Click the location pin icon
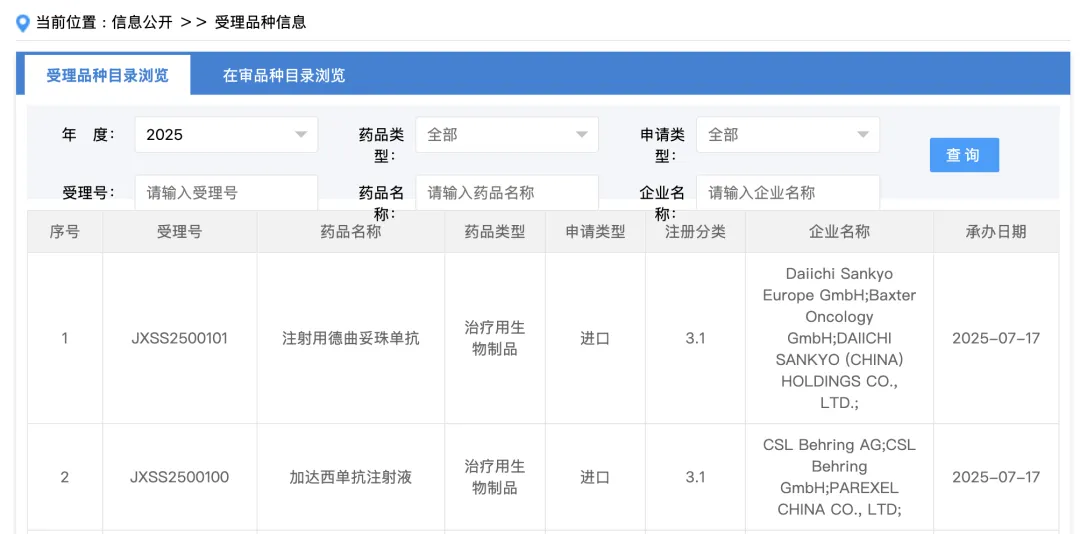Viewport: 1080px width, 534px height. pyautogui.click(x=23, y=22)
